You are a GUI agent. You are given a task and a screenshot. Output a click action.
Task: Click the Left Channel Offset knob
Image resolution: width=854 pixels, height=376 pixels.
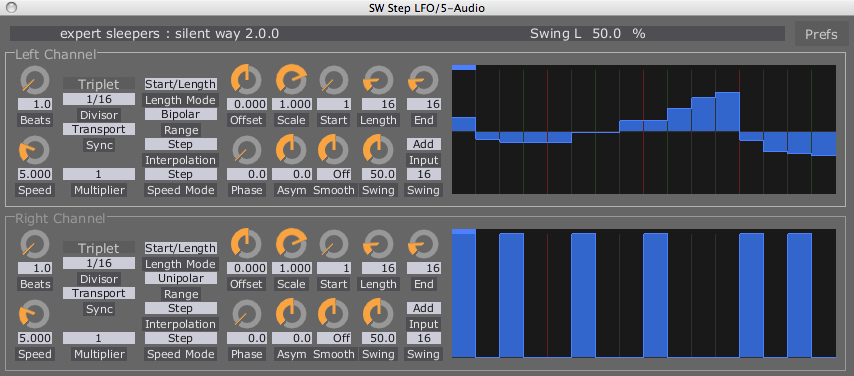click(x=246, y=80)
